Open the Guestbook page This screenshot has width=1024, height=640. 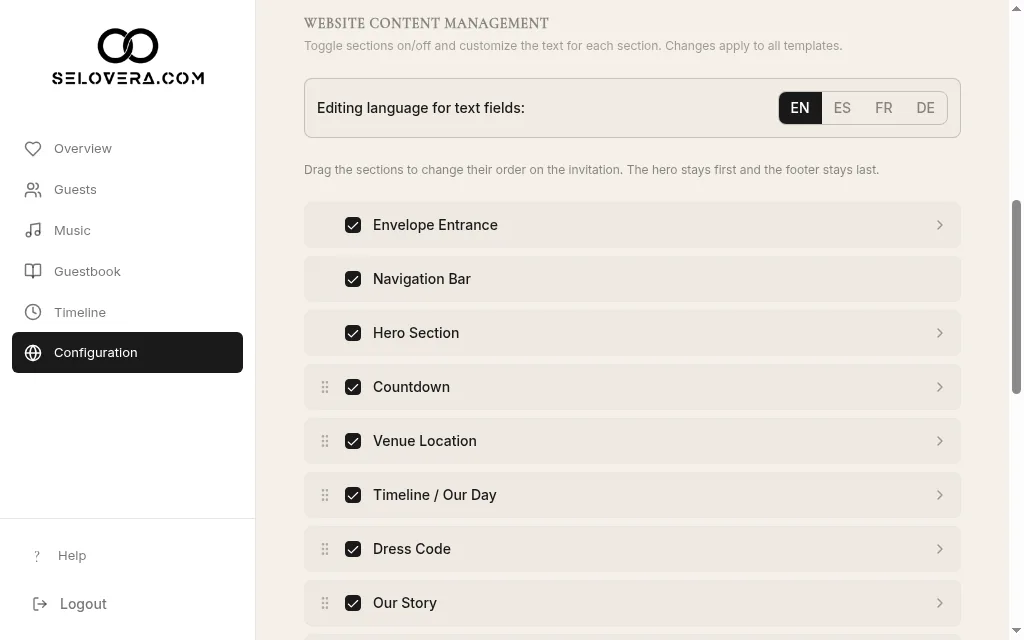127,271
